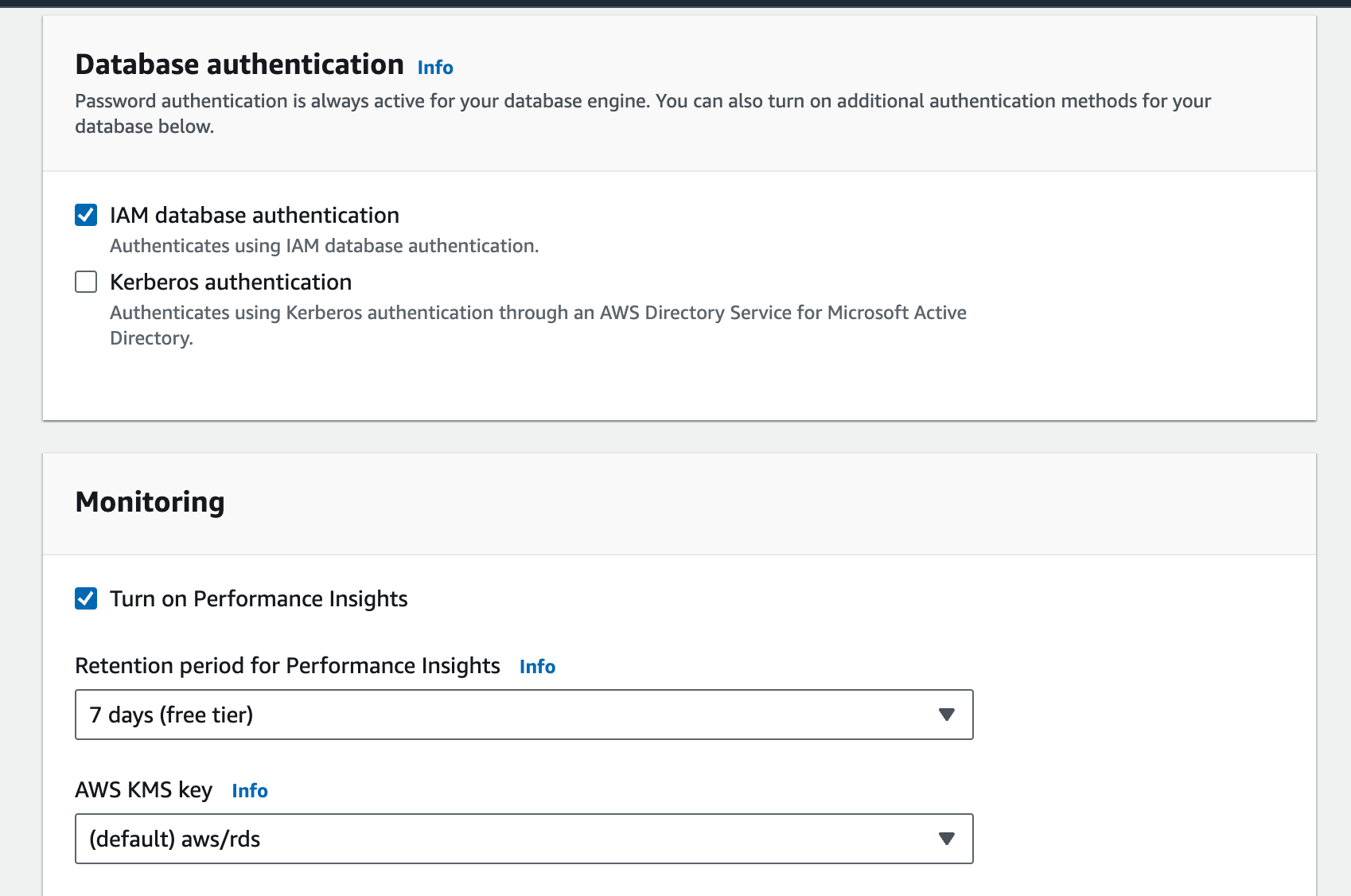Click the Retention period for Performance Insights label
The width and height of the screenshot is (1351, 896).
pyautogui.click(x=287, y=666)
